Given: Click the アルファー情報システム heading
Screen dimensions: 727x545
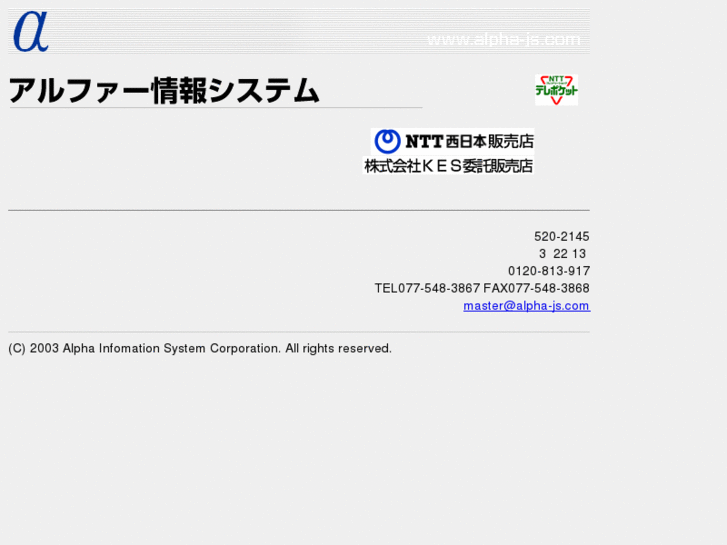Looking at the screenshot, I should (x=165, y=90).
